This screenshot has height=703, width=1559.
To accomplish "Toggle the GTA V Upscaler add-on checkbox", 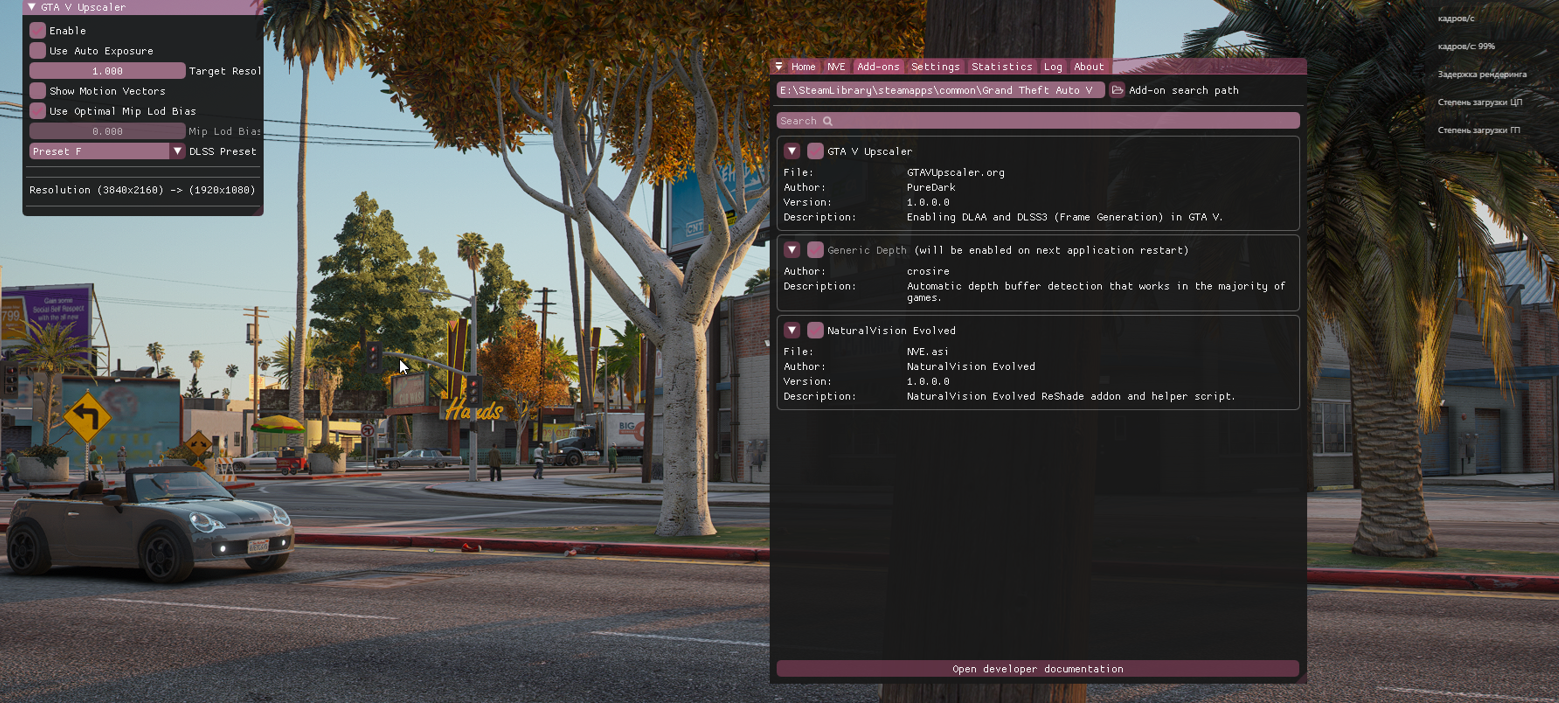I will (816, 151).
